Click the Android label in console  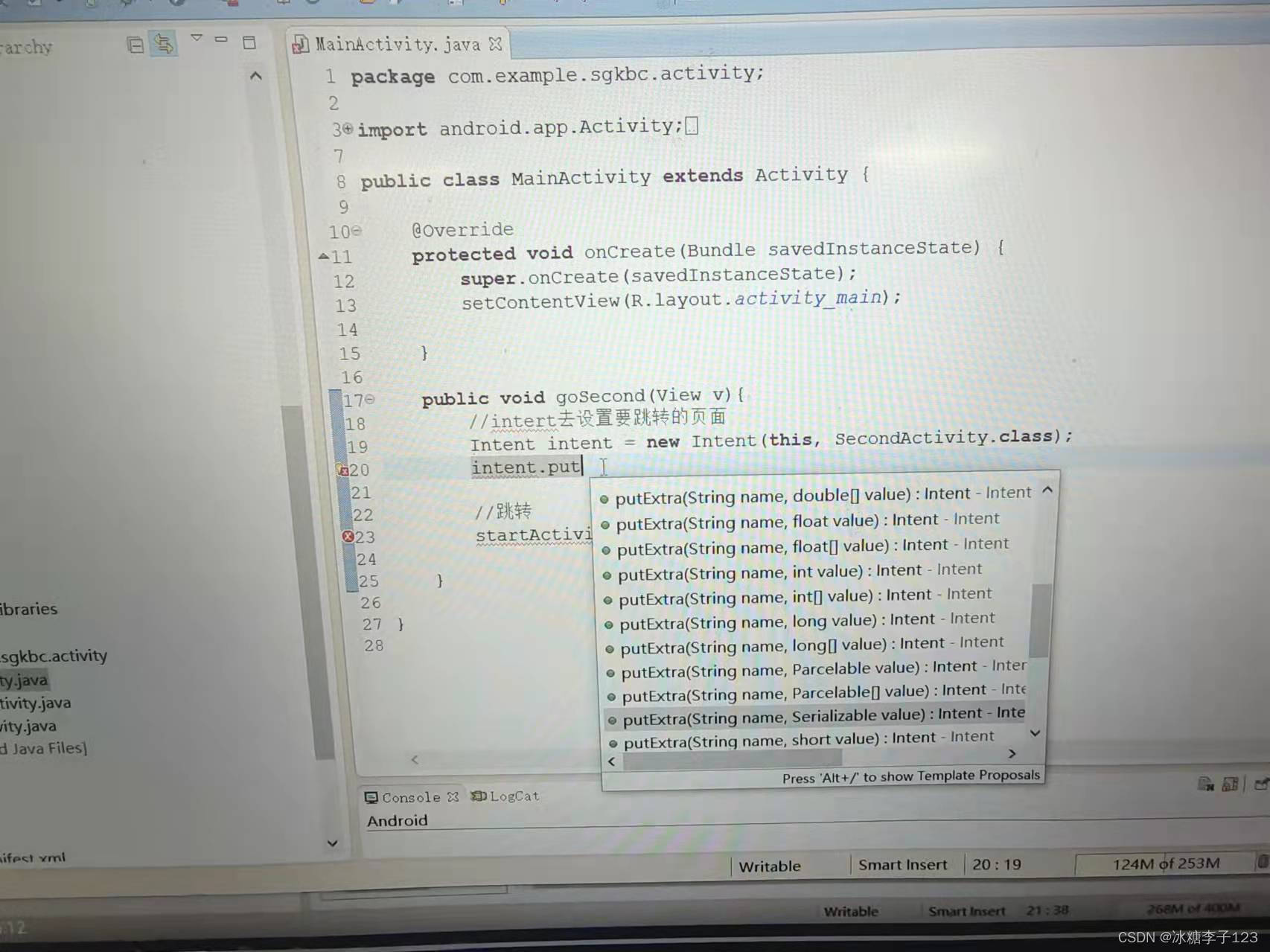398,821
